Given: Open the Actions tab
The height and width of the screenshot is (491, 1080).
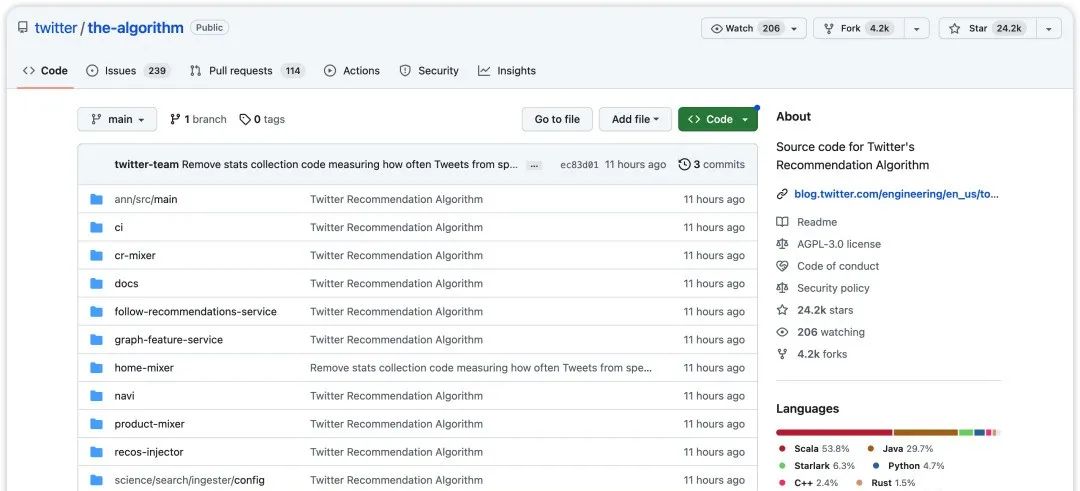Looking at the screenshot, I should 352,70.
